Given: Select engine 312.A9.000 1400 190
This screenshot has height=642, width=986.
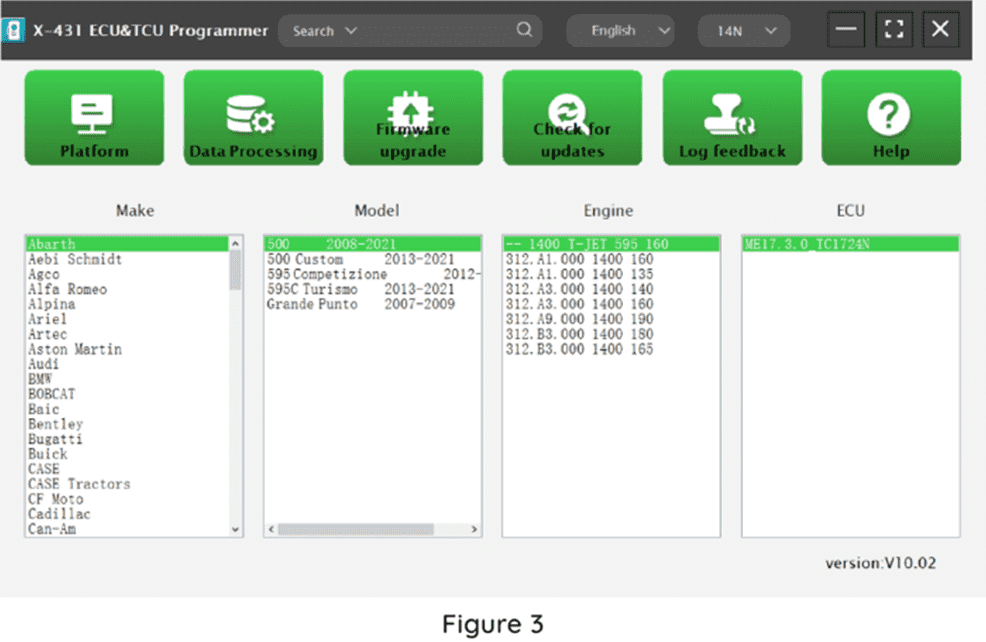Looking at the screenshot, I should [611, 319].
